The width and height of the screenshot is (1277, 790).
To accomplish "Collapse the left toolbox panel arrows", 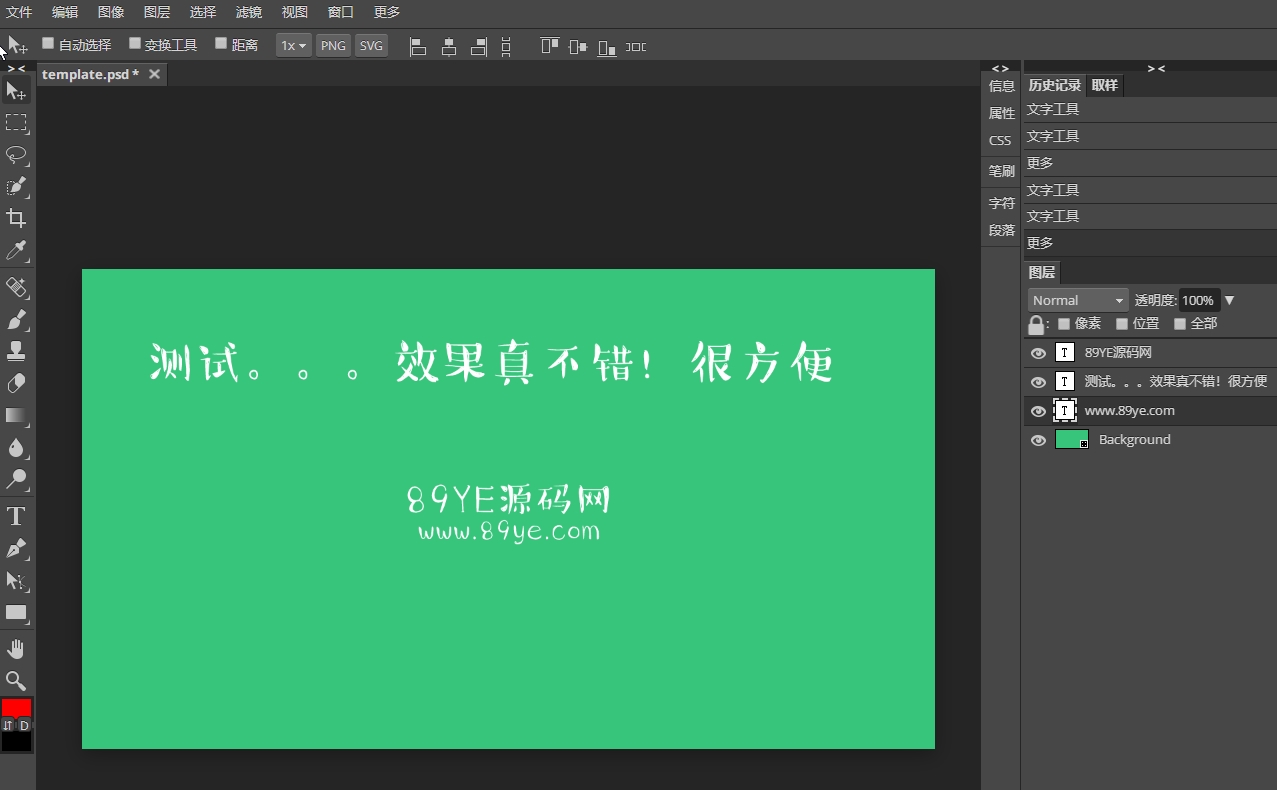I will click(17, 68).
